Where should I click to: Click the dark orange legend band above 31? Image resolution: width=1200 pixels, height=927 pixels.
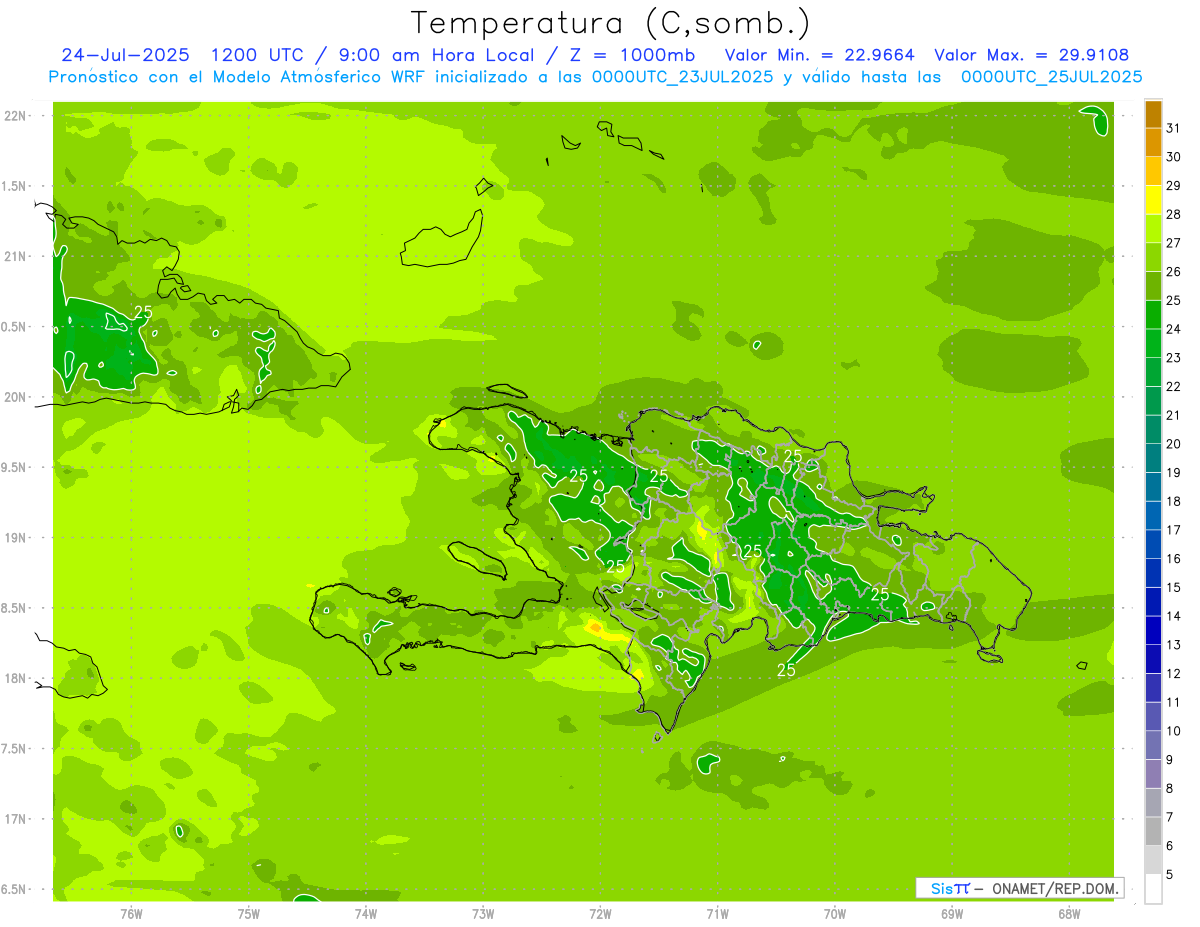tap(1153, 114)
